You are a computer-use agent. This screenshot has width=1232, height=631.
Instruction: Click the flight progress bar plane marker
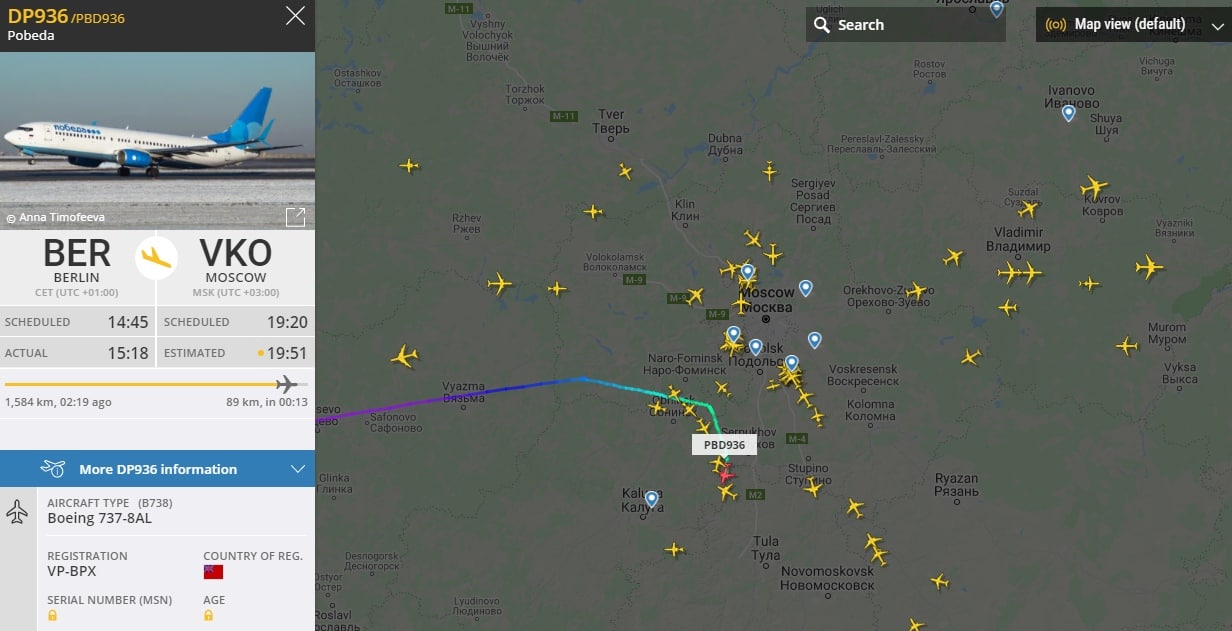click(287, 384)
